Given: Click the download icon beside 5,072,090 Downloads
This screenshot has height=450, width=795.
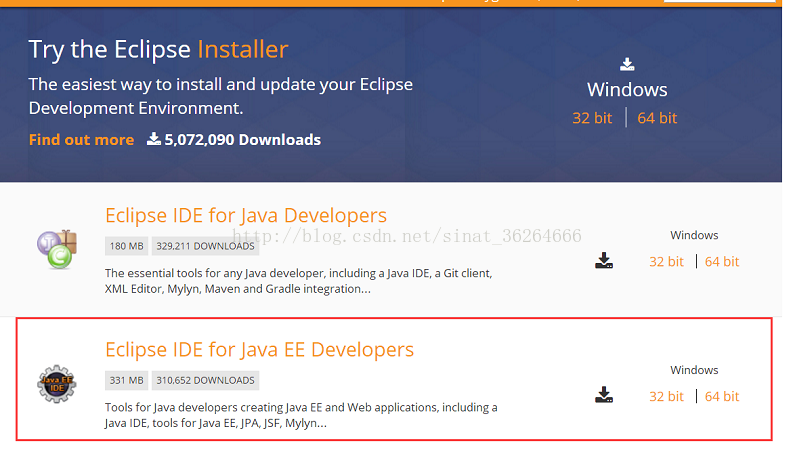Looking at the screenshot, I should point(154,138).
